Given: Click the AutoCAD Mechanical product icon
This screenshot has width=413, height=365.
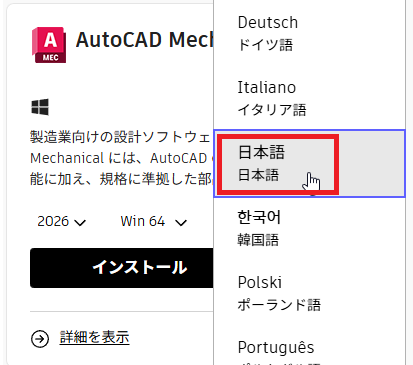Looking at the screenshot, I should coord(49,45).
